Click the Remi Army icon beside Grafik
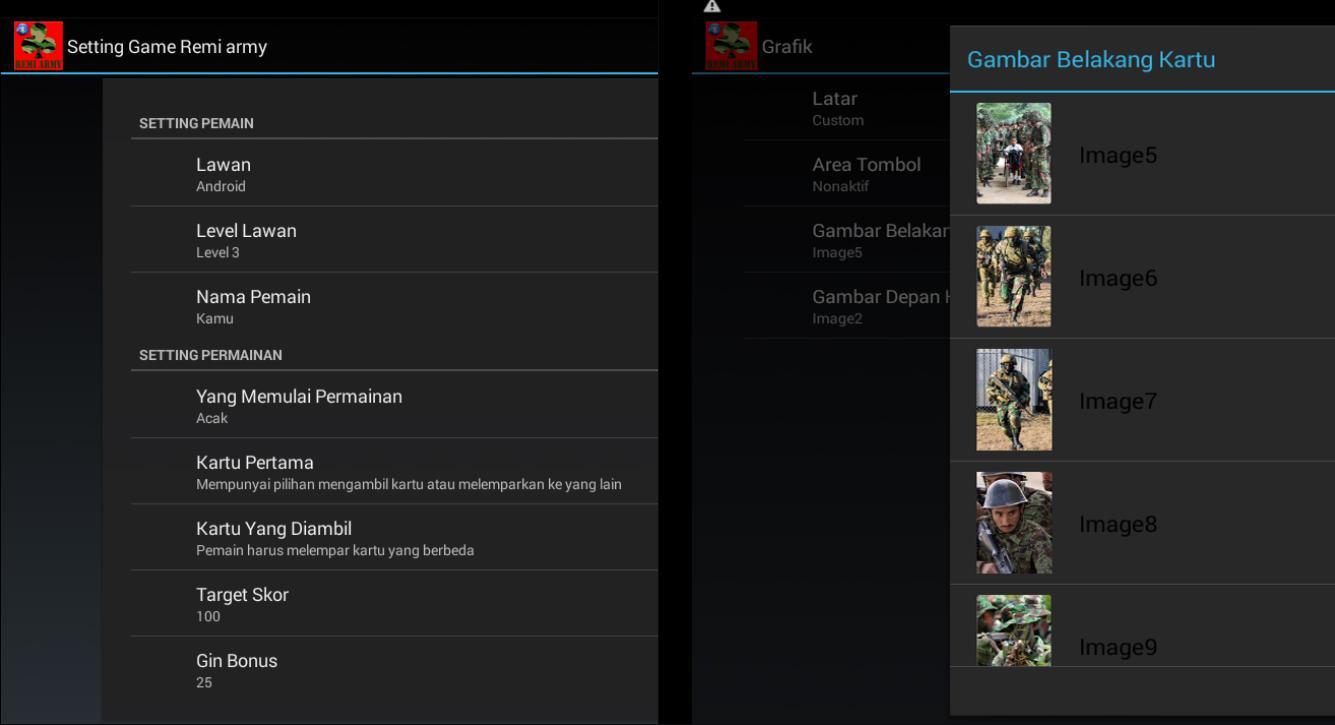This screenshot has width=1335, height=725. tap(731, 46)
